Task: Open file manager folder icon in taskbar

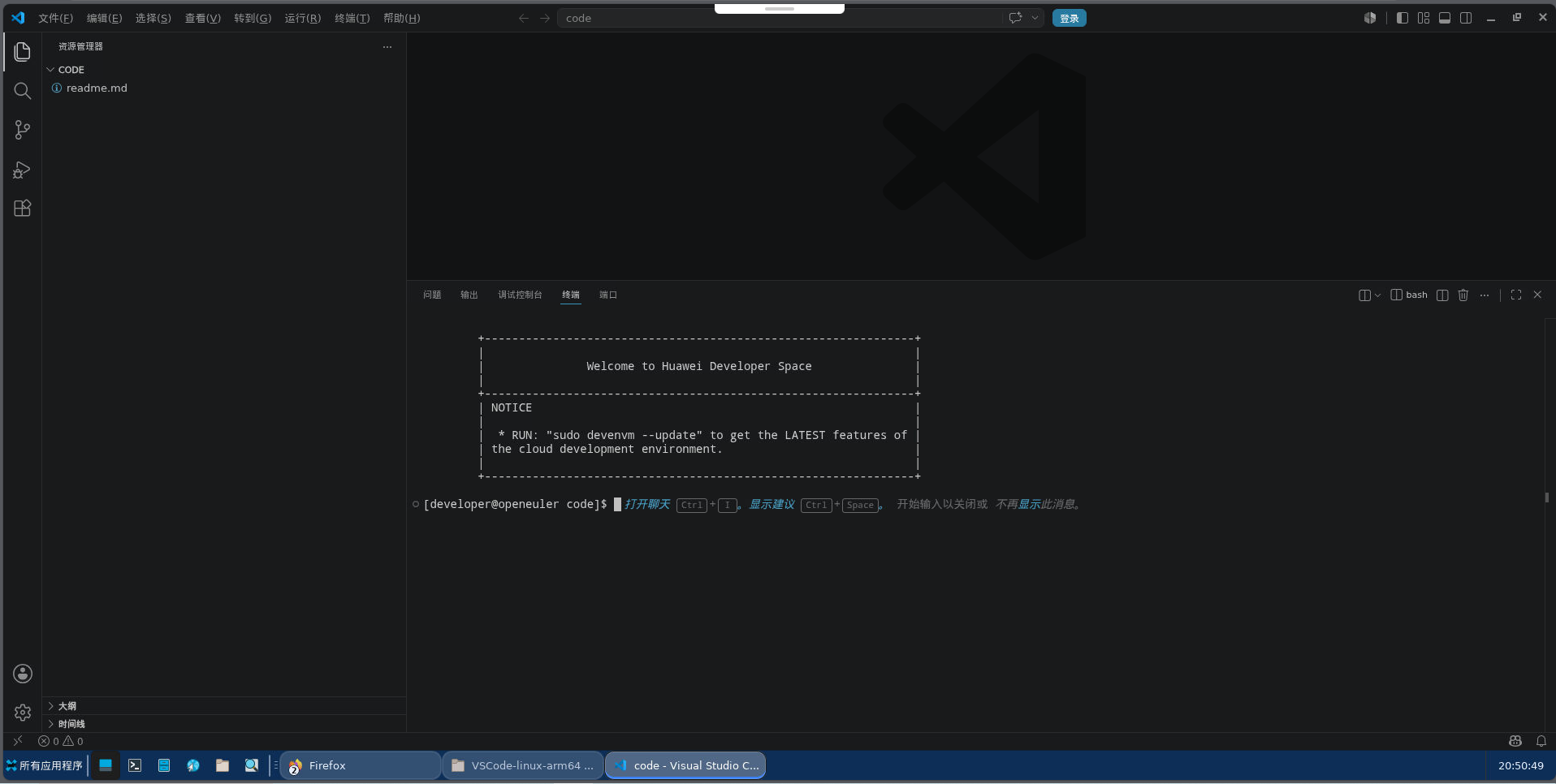Action: [x=223, y=765]
